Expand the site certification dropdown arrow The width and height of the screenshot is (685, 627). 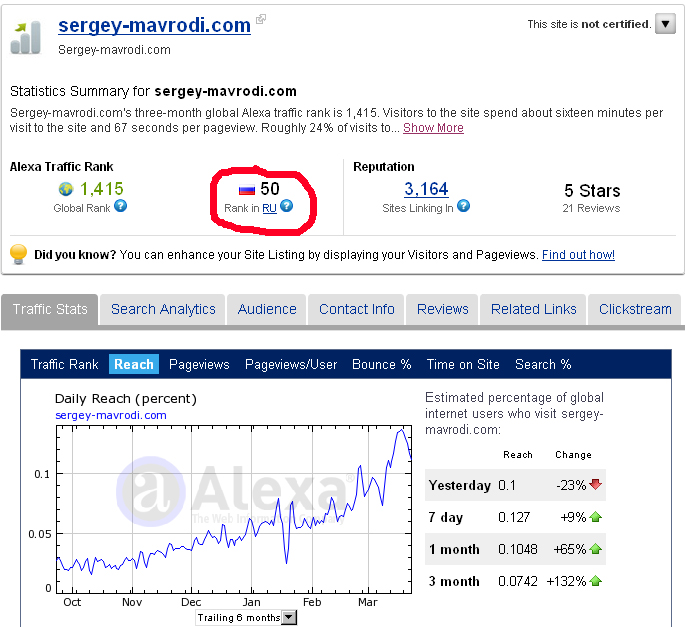point(665,24)
